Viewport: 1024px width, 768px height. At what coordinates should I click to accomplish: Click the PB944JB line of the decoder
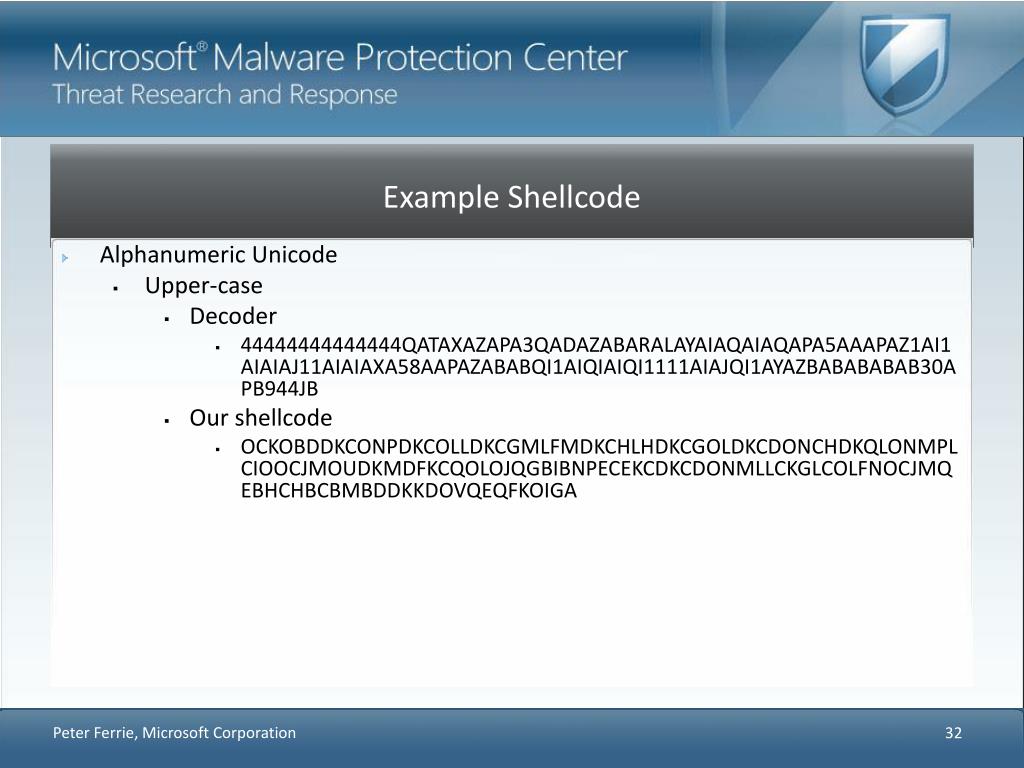click(280, 389)
